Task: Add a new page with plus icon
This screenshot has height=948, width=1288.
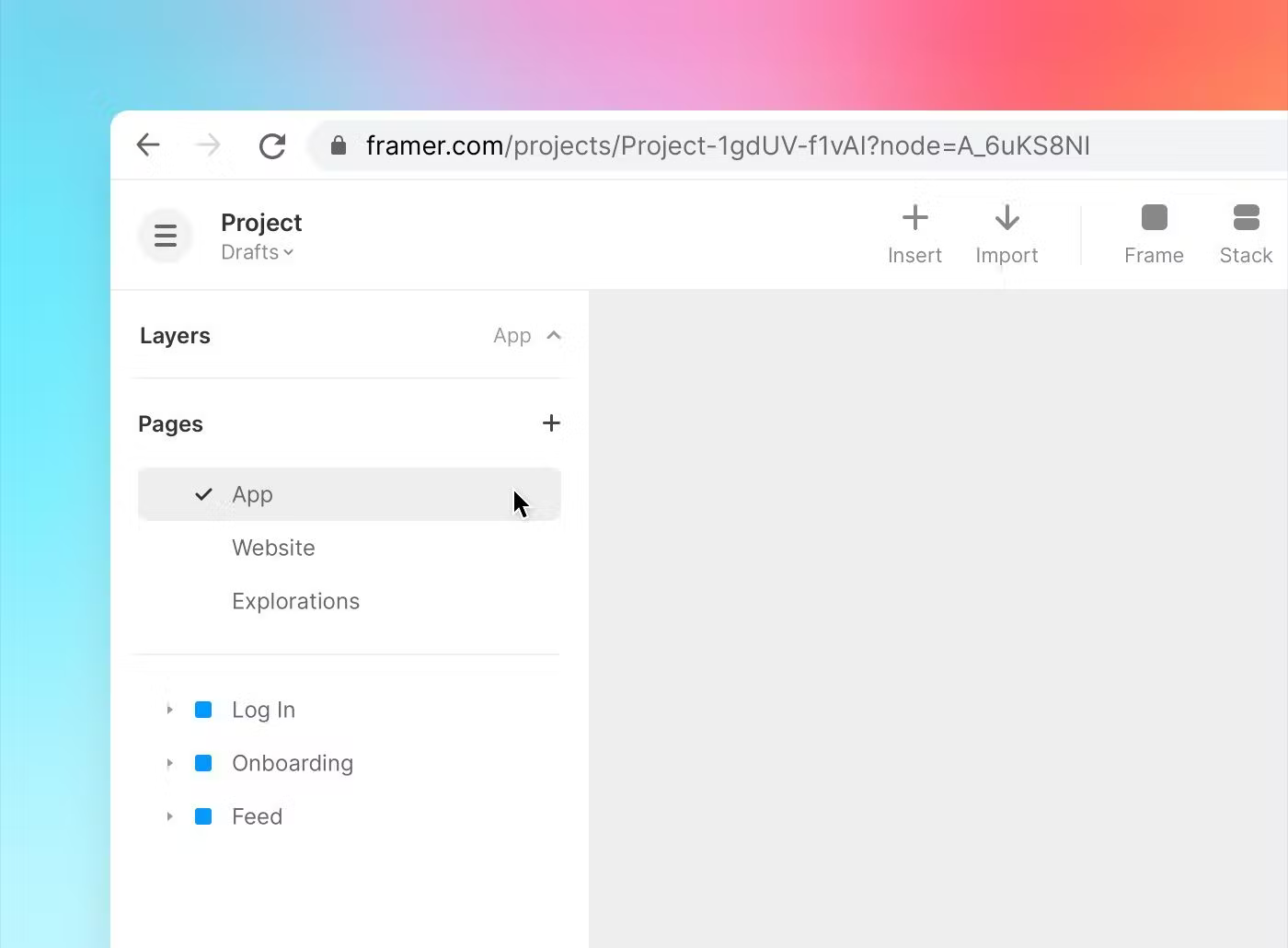Action: (551, 423)
